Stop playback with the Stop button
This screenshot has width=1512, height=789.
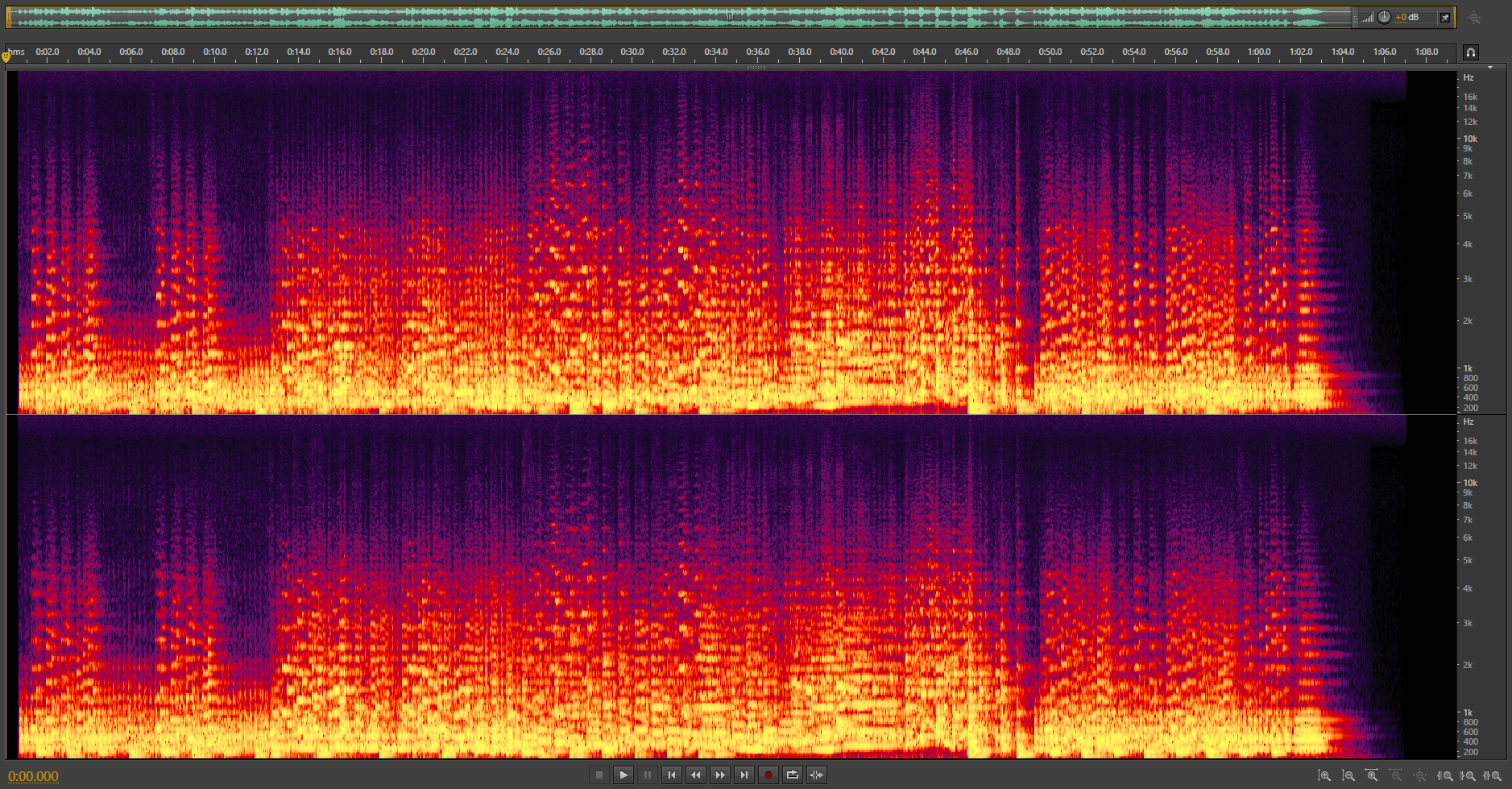tap(599, 774)
